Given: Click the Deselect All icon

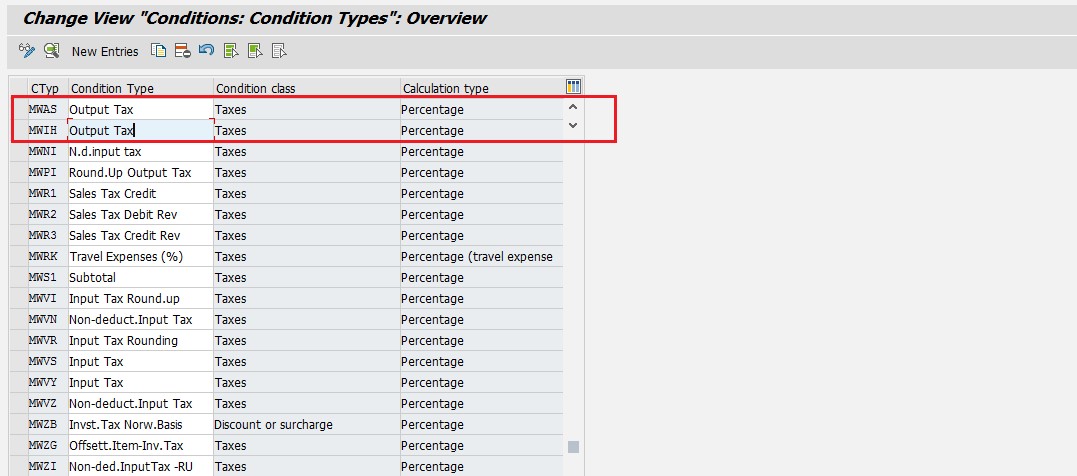Looking at the screenshot, I should pyautogui.click(x=279, y=50).
